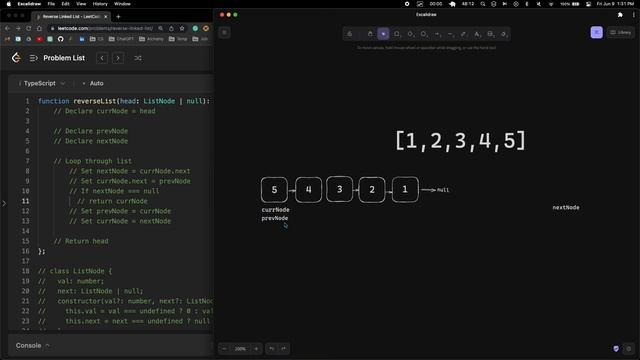The height and width of the screenshot is (360, 640).
Task: Click the browser home button
Action: click(x=39, y=29)
